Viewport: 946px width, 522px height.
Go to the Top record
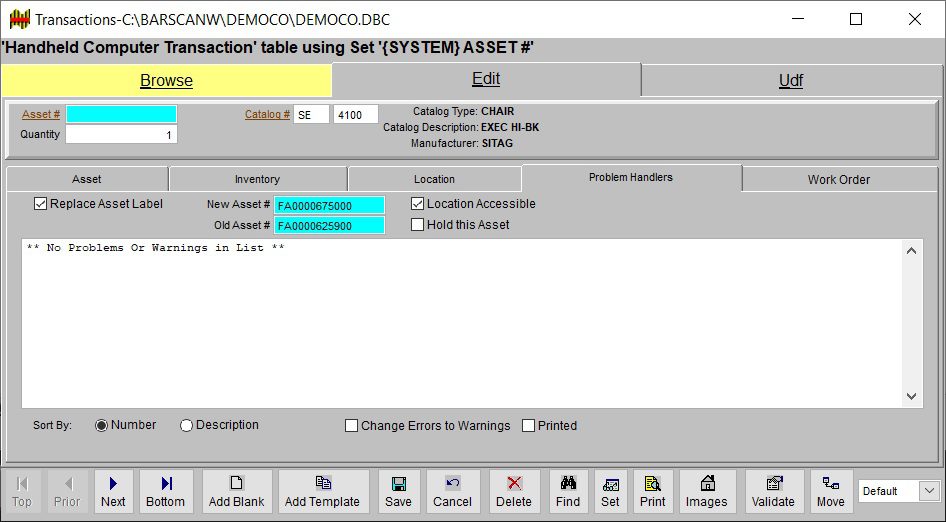(x=22, y=492)
